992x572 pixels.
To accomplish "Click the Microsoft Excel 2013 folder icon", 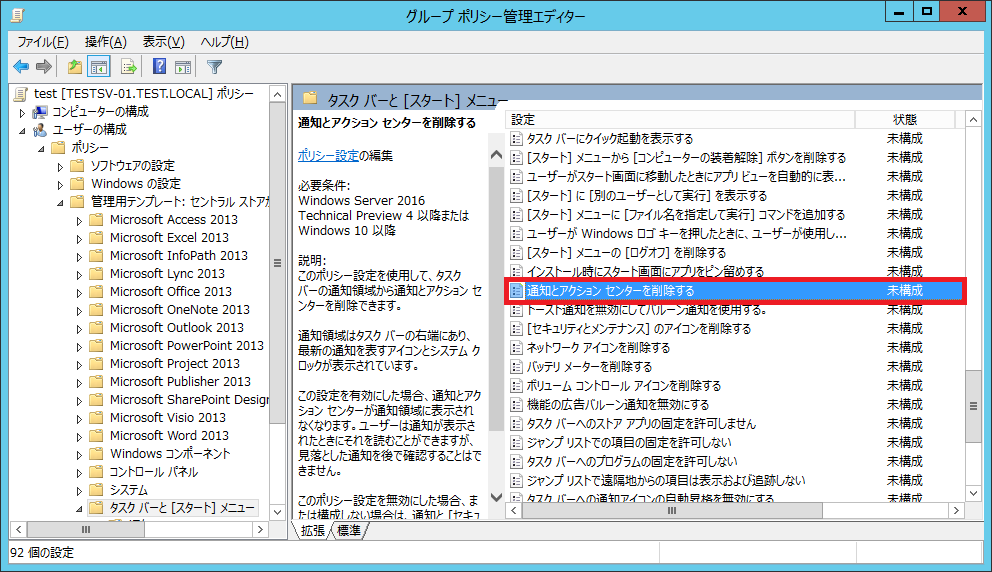I will tap(96, 237).
